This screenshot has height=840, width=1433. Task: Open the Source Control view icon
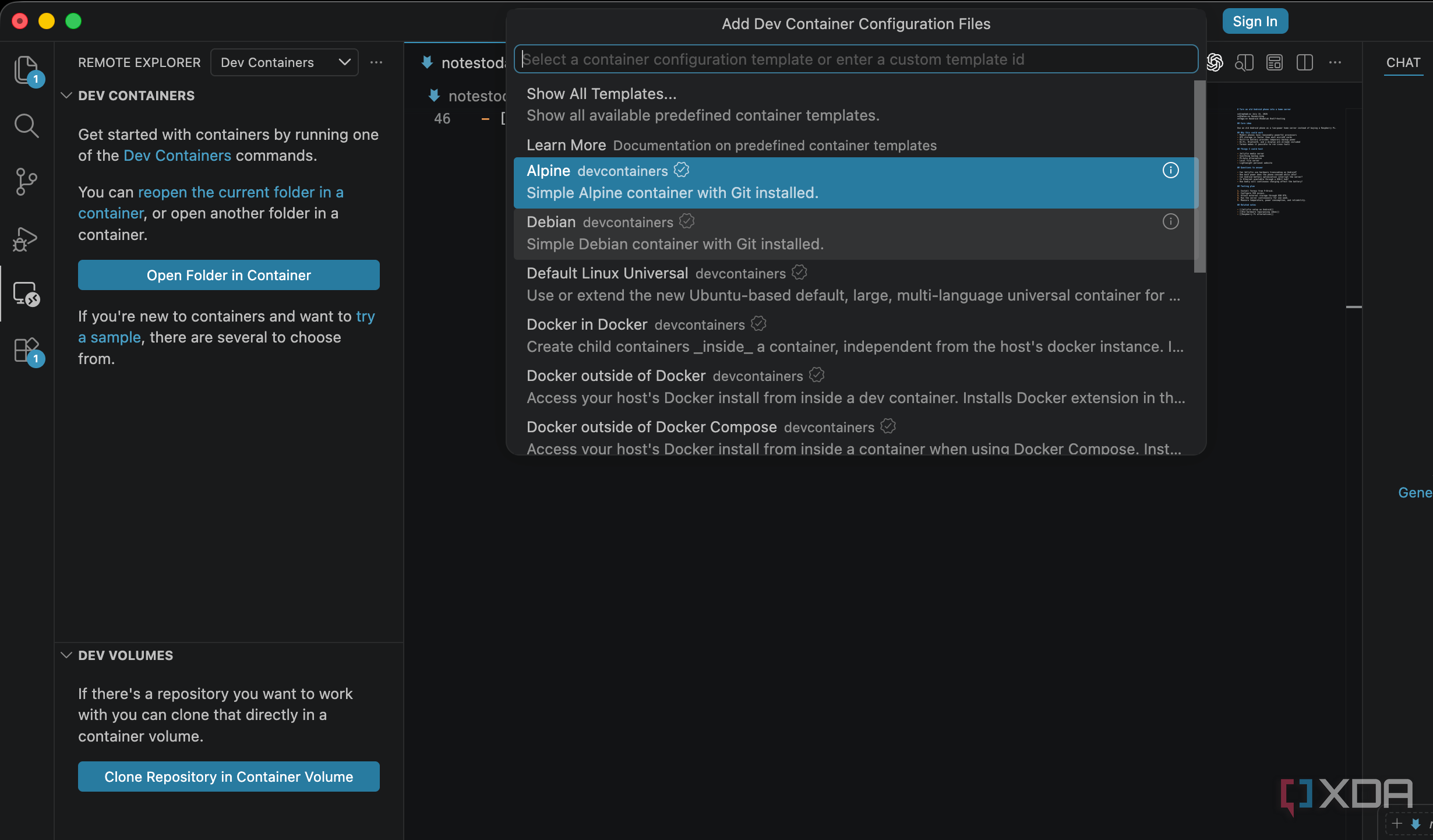(26, 182)
